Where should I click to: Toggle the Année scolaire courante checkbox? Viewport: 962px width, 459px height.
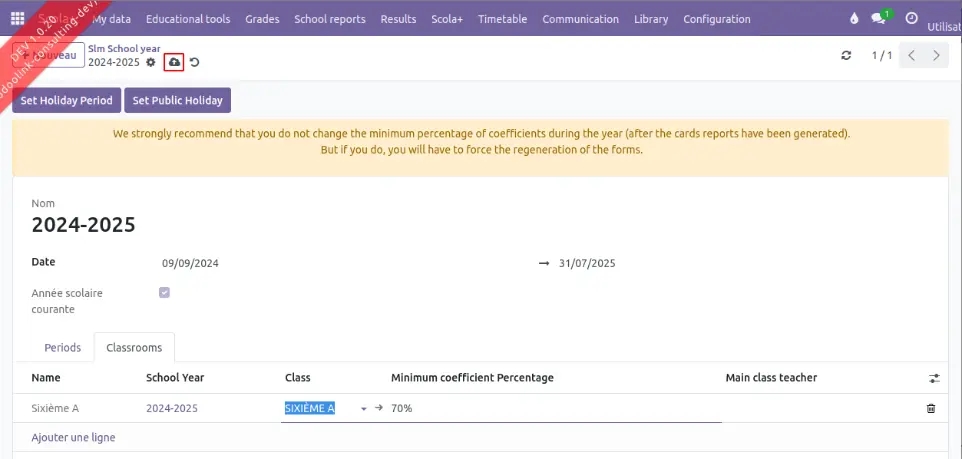pyautogui.click(x=165, y=293)
